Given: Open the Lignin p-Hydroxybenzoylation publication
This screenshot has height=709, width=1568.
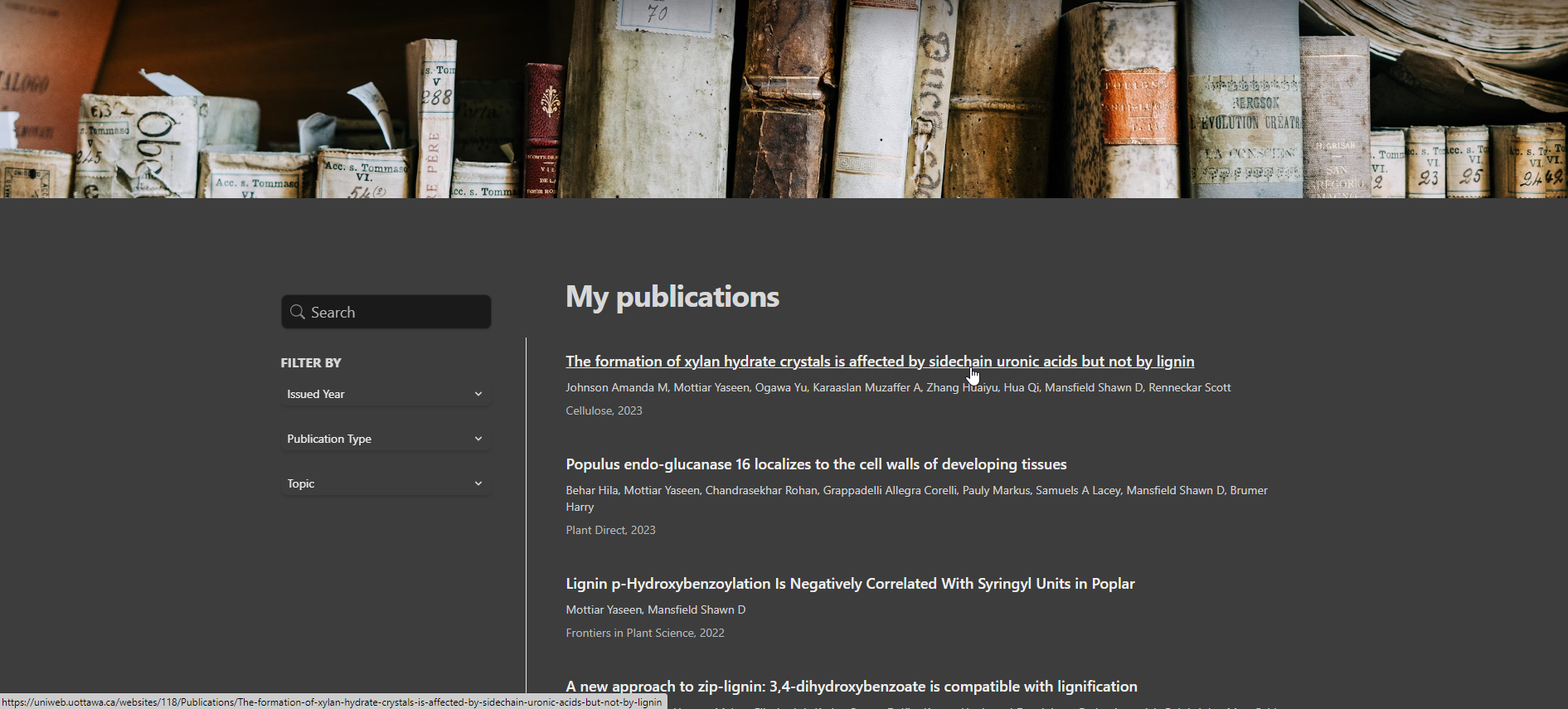Looking at the screenshot, I should coord(850,584).
